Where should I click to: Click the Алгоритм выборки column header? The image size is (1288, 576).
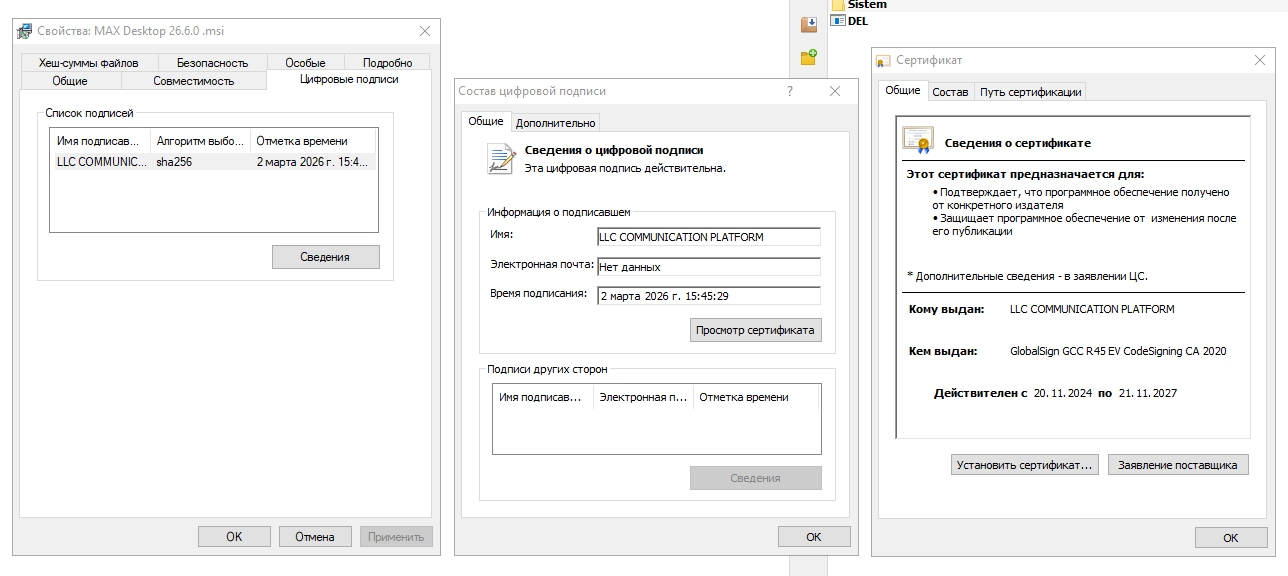click(x=200, y=141)
